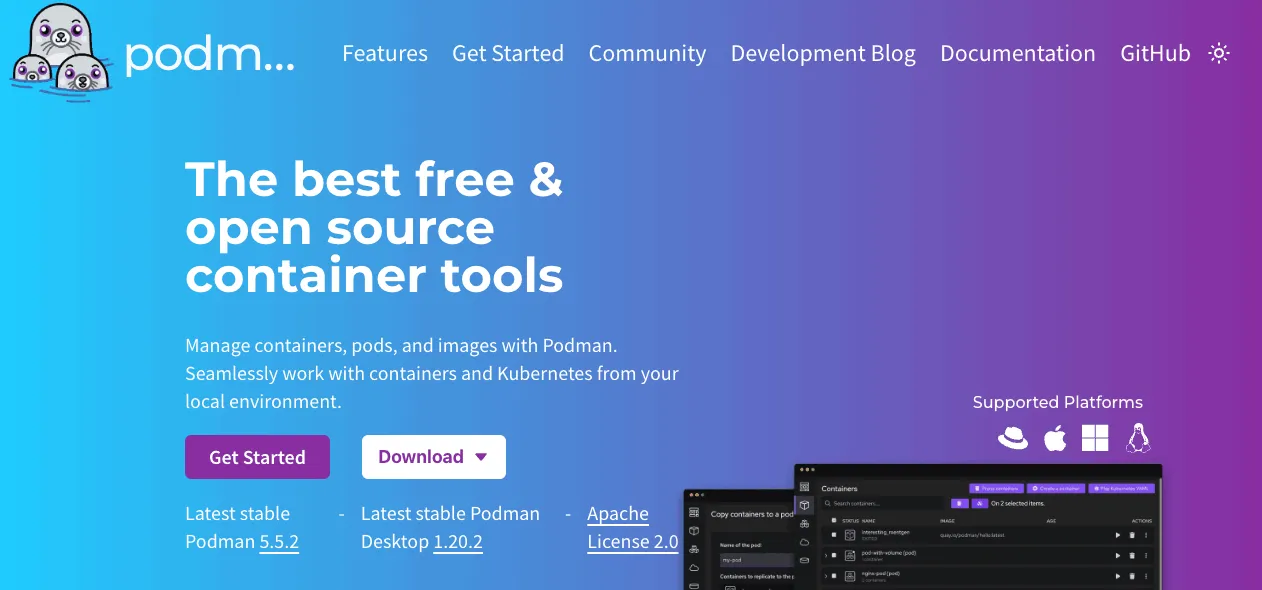
Task: Open the Features menu item
Action: (385, 53)
